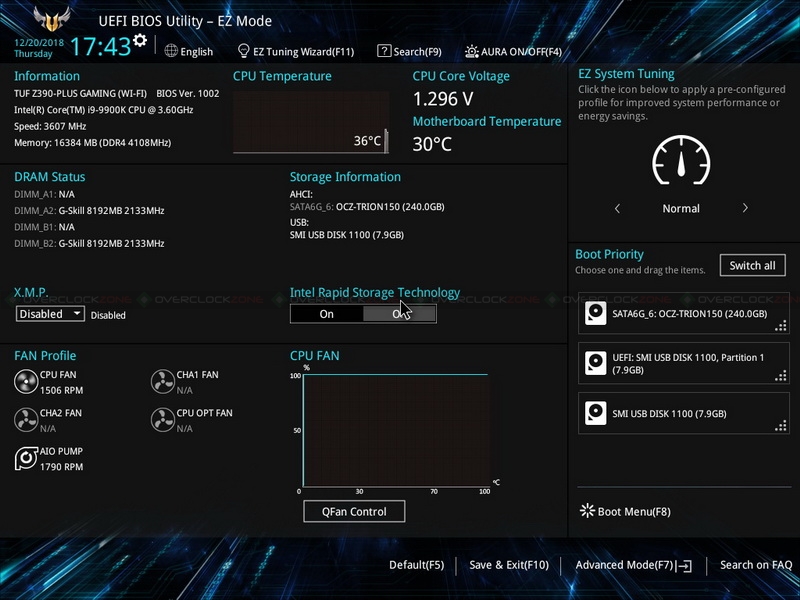
Task: Open Search on FAQ
Action: (x=756, y=565)
